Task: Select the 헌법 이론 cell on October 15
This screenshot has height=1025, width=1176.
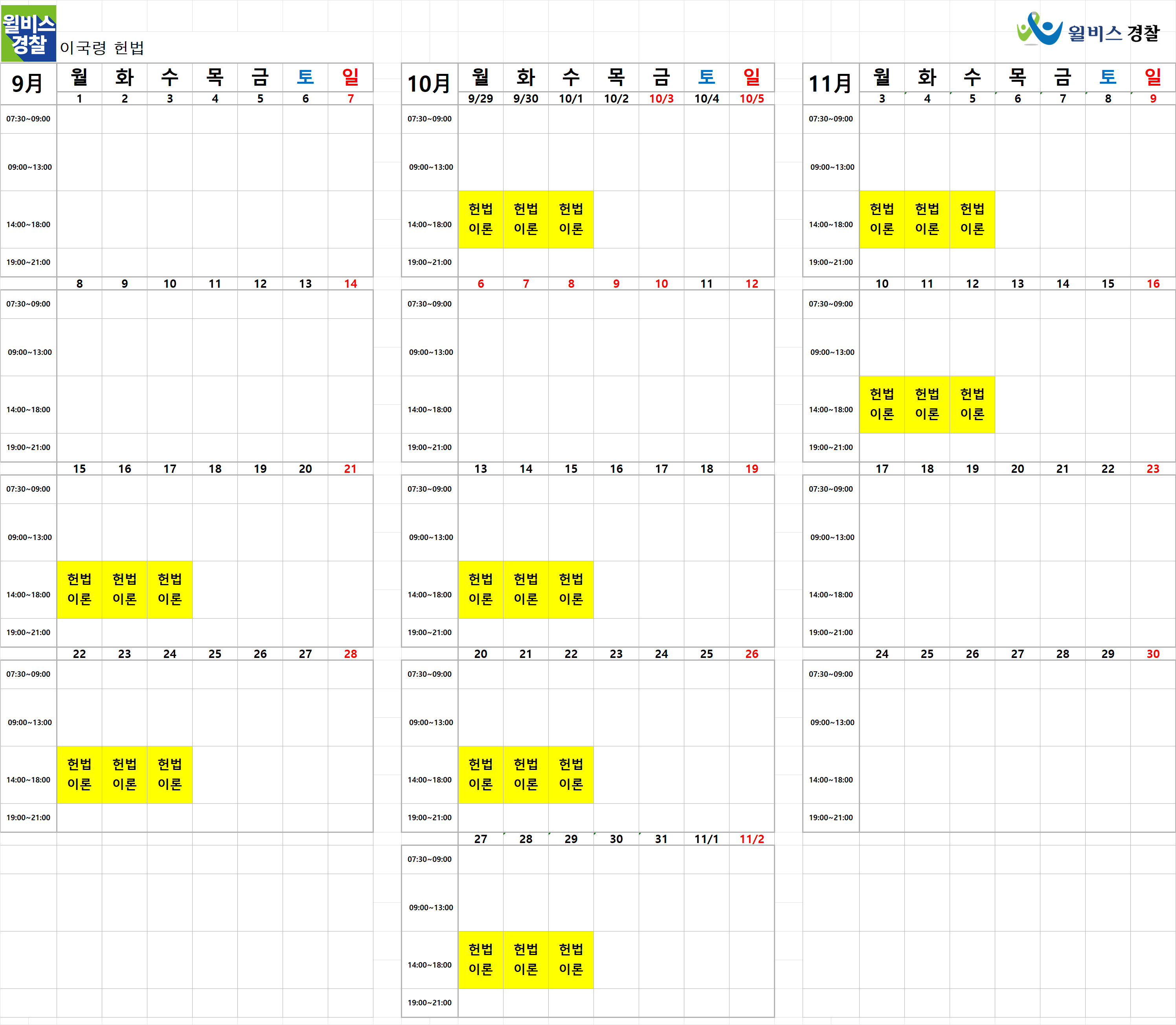Action: point(571,589)
